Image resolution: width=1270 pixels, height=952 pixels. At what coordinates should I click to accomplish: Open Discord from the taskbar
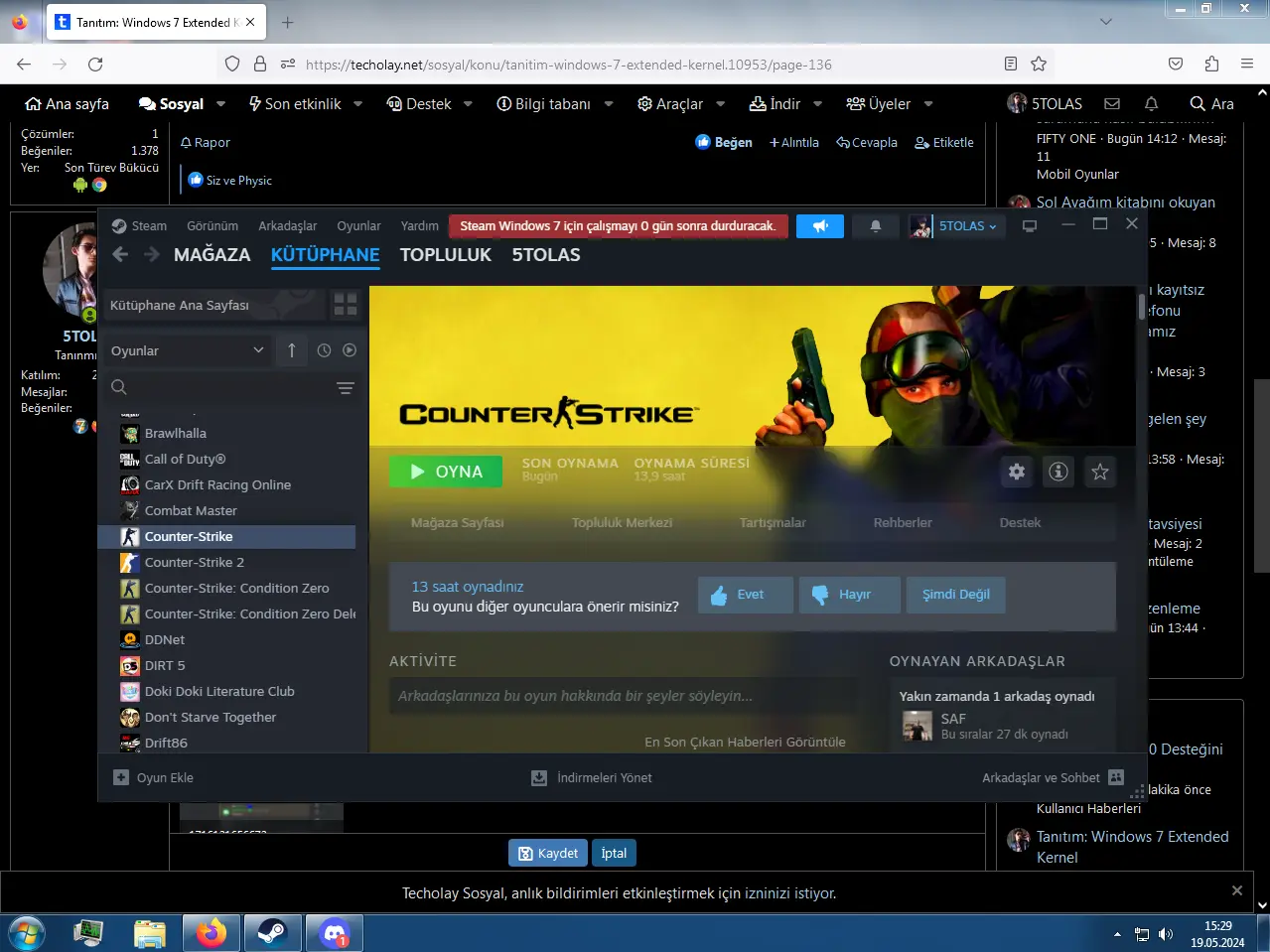[x=335, y=933]
